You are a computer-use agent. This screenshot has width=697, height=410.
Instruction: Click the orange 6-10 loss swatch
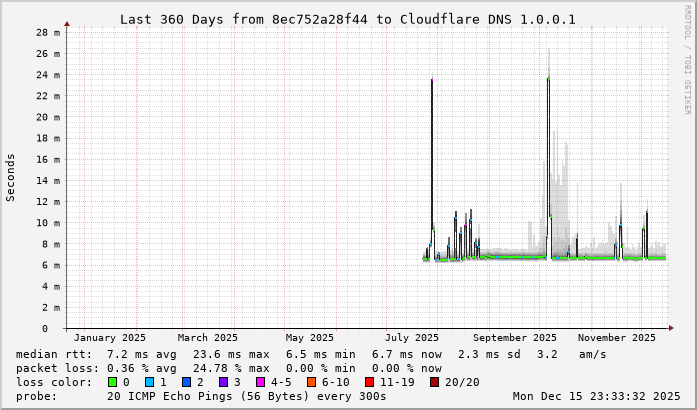[311, 382]
